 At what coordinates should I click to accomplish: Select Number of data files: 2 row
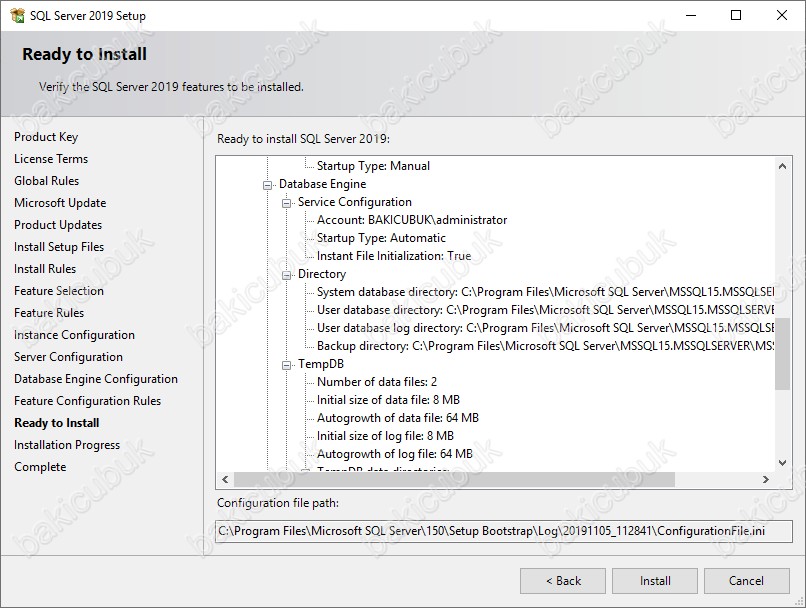377,382
